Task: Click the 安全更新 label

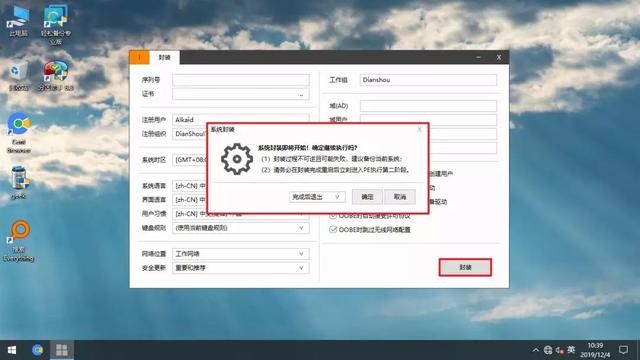Action: coord(154,268)
